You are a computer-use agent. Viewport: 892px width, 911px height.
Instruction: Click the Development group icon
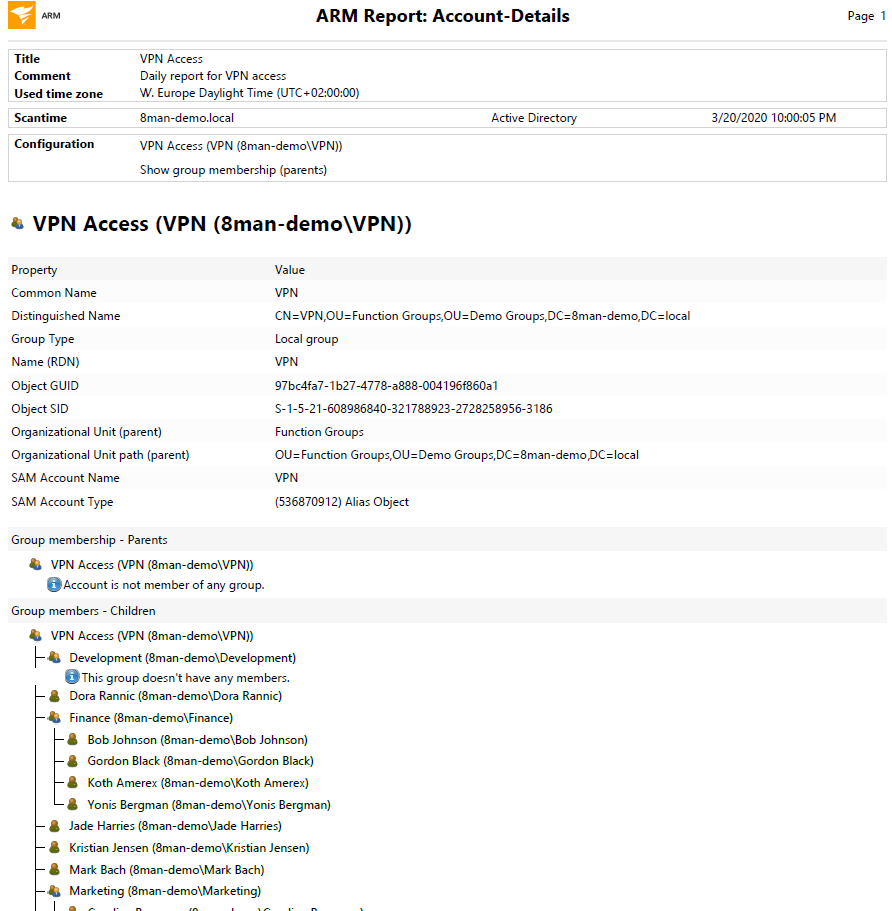pos(54,657)
